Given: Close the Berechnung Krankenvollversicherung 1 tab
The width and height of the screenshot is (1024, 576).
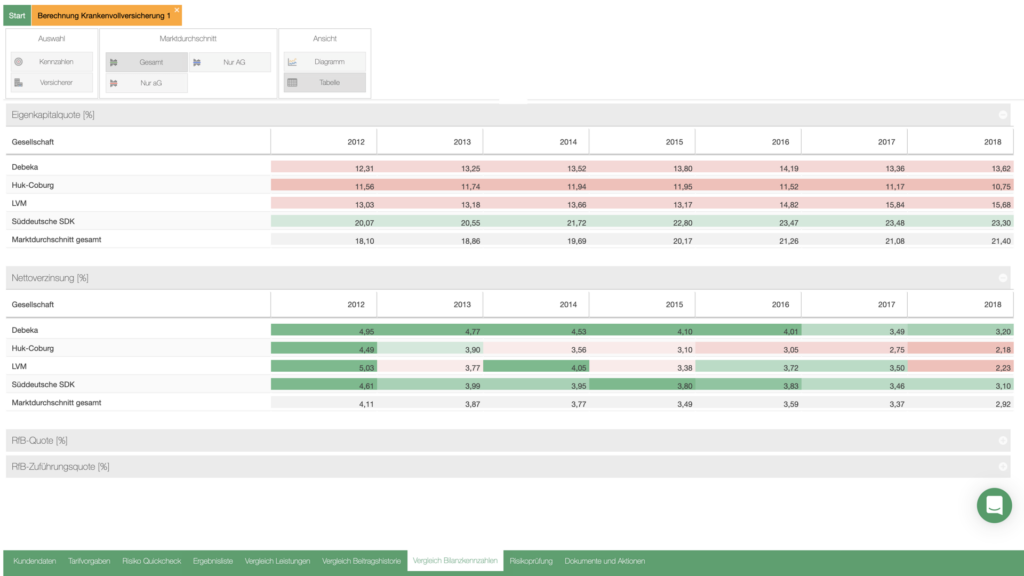Looking at the screenshot, I should pos(177,10).
